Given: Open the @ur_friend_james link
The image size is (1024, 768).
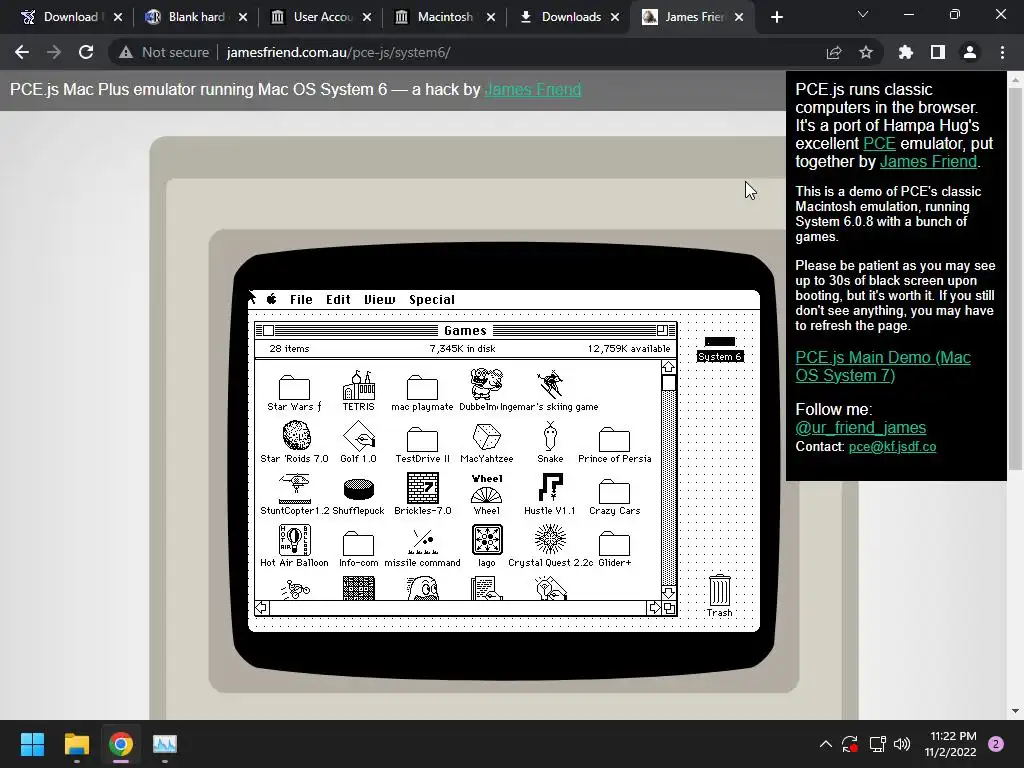Looking at the screenshot, I should [x=861, y=428].
